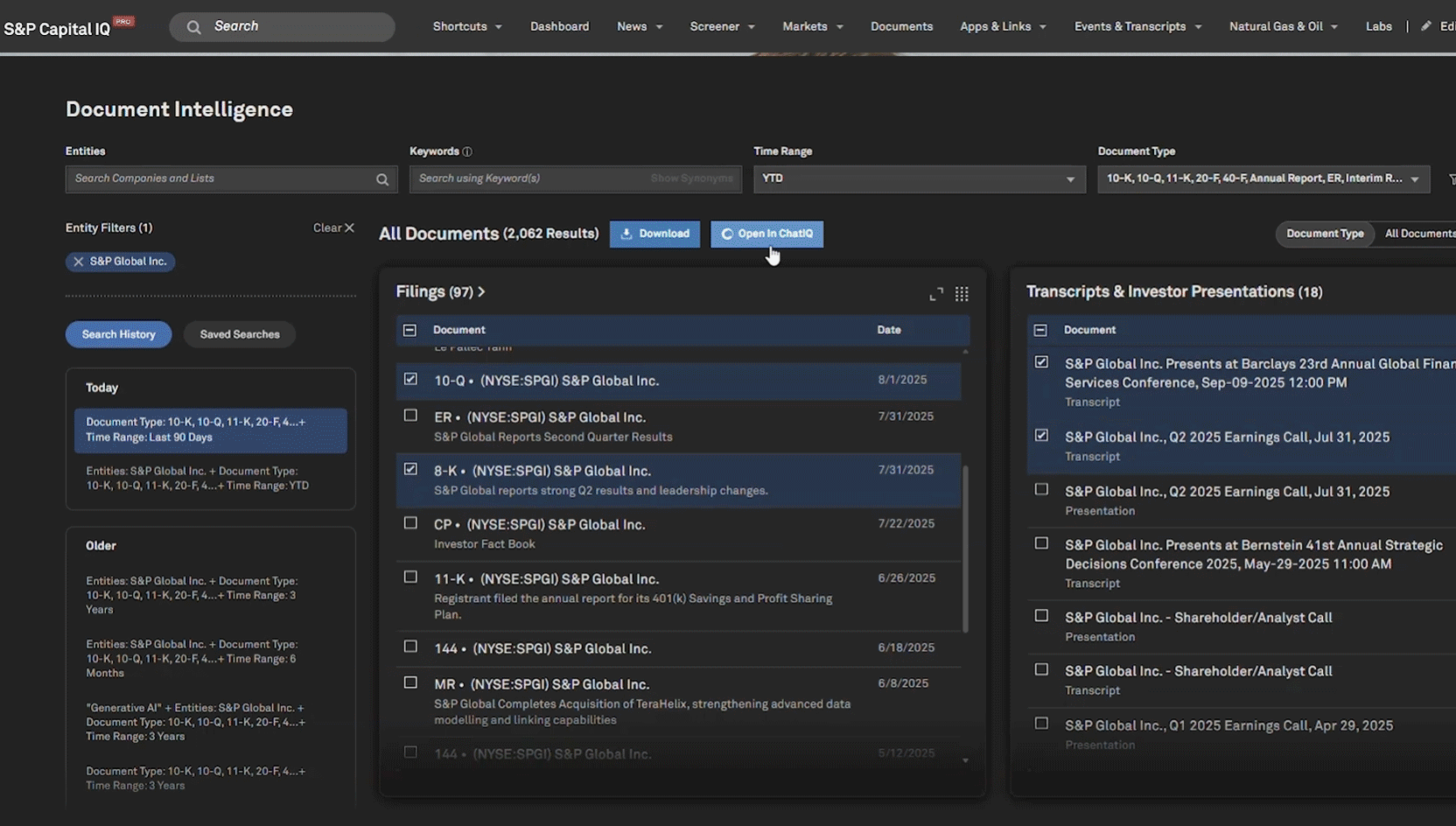Click the Document column header in Filings
Image resolution: width=1456 pixels, height=826 pixels.
[458, 330]
